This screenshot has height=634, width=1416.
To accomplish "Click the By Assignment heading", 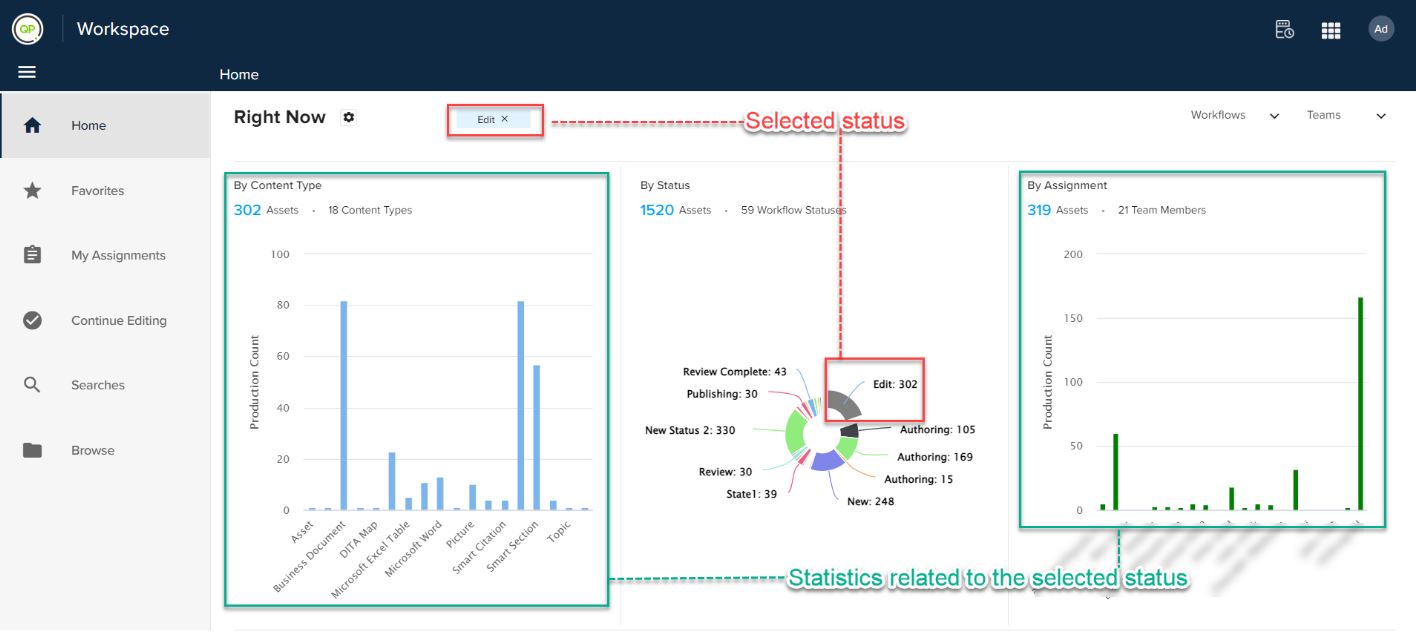I will 1067,185.
